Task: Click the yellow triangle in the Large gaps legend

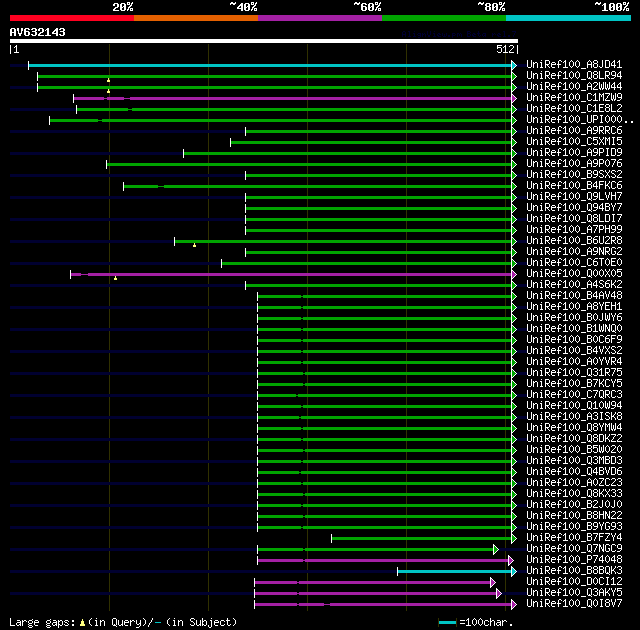Action: point(82,623)
